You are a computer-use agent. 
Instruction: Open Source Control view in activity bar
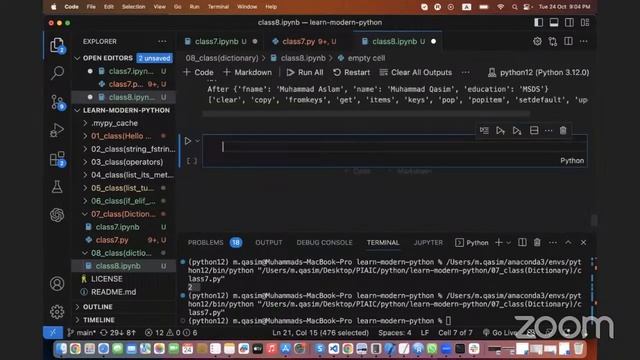[x=57, y=102]
